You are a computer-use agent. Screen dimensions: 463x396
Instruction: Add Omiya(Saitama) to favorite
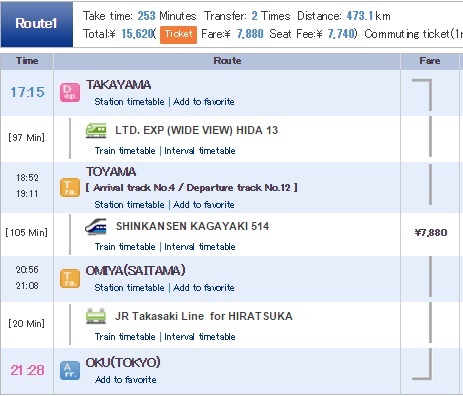click(x=204, y=288)
